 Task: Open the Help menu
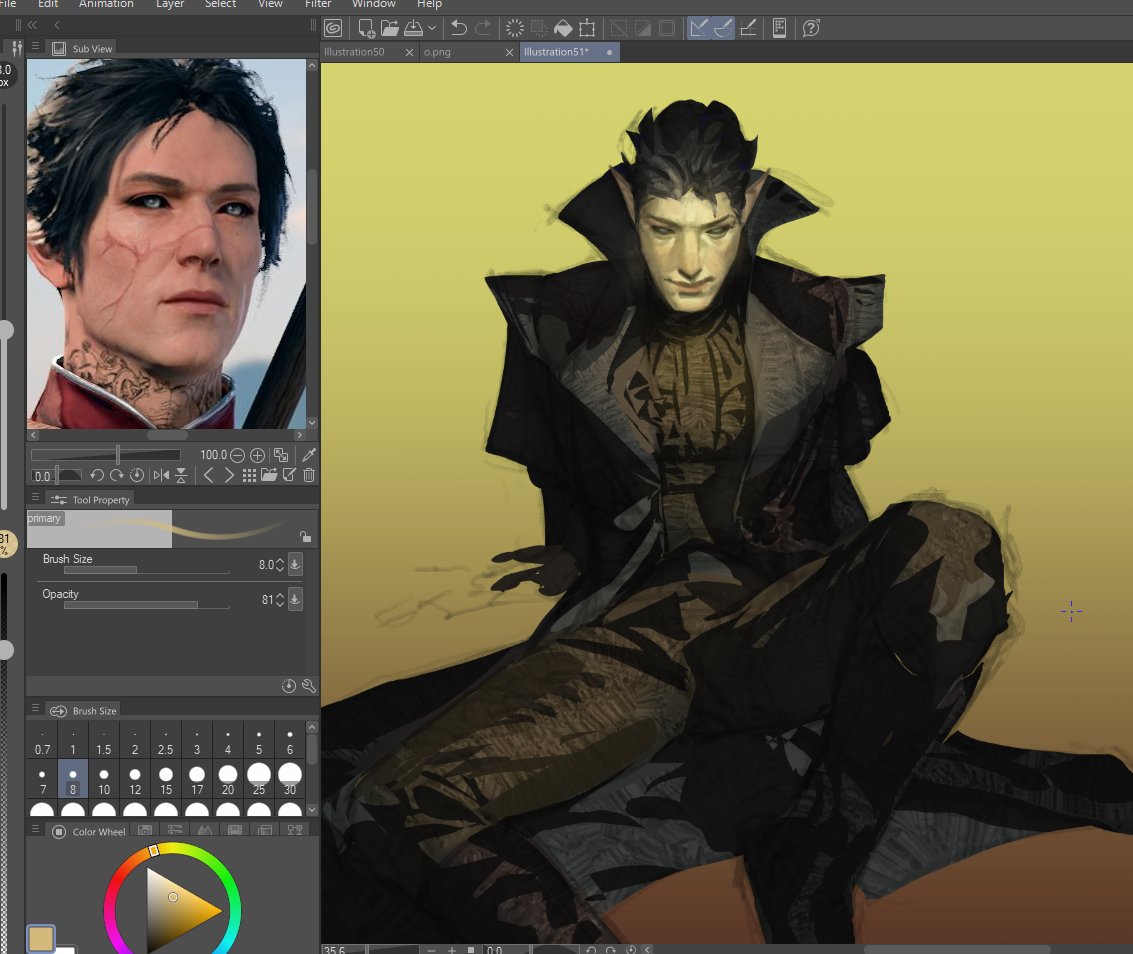point(429,4)
